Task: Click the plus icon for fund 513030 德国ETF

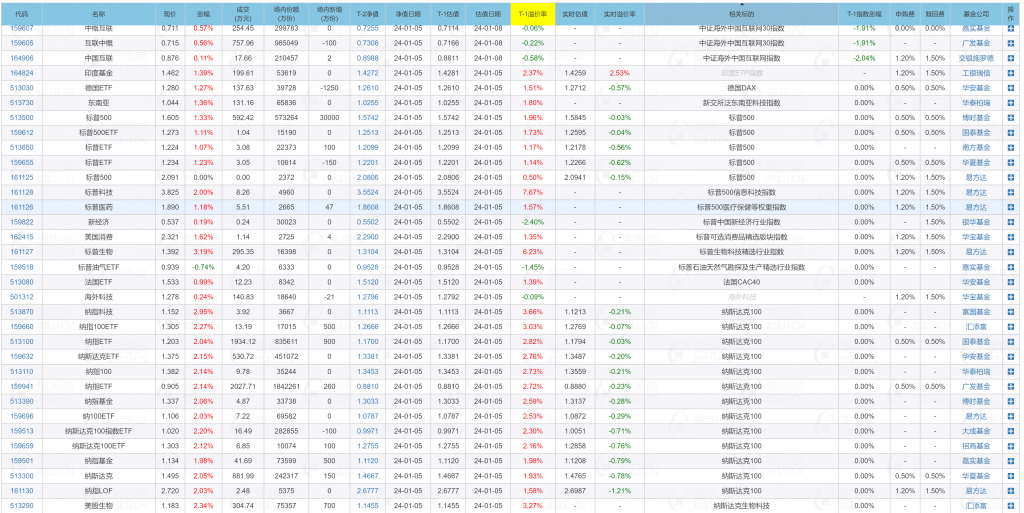Action: (x=1010, y=88)
